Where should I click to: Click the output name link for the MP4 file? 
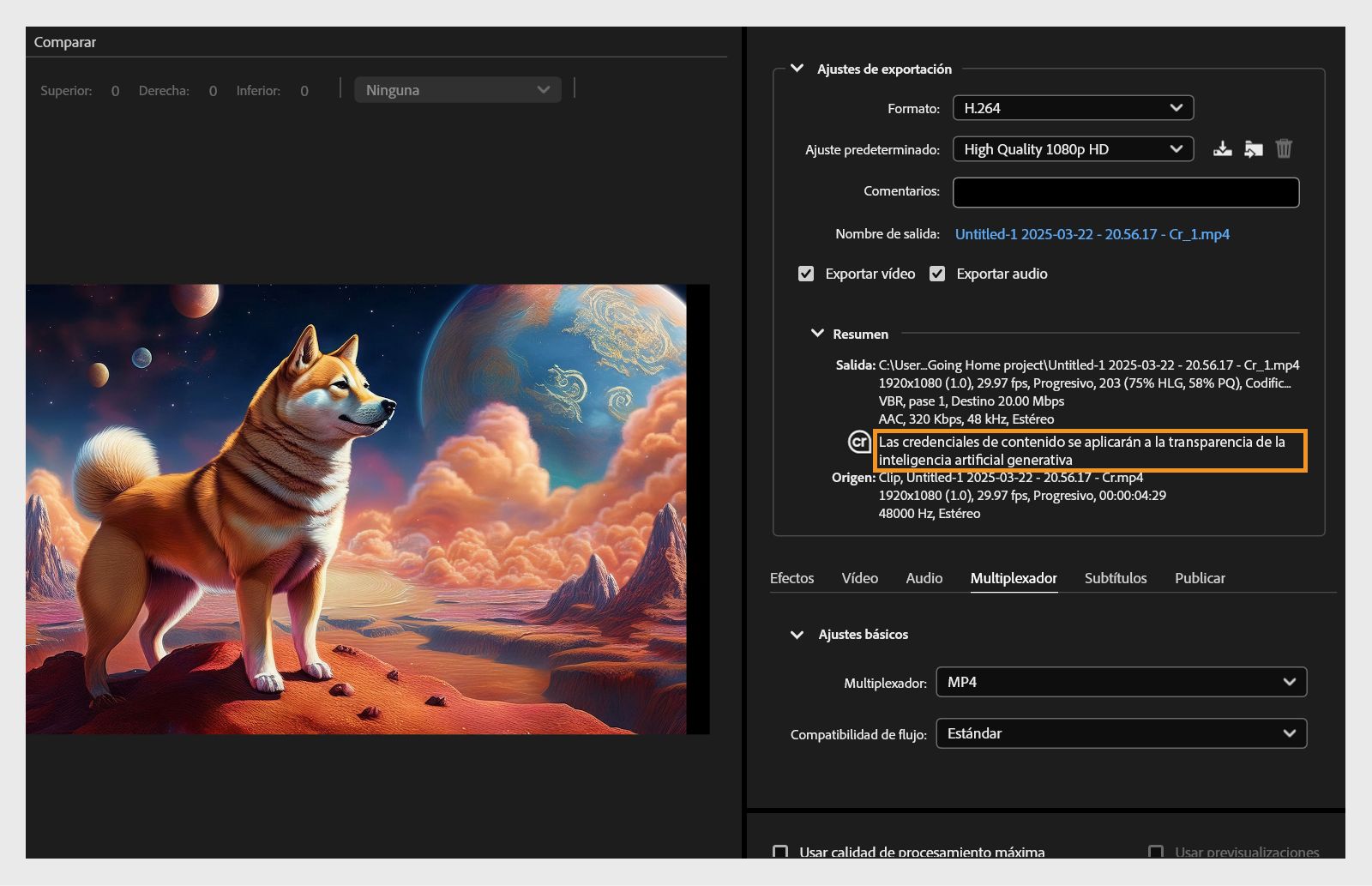click(1092, 233)
